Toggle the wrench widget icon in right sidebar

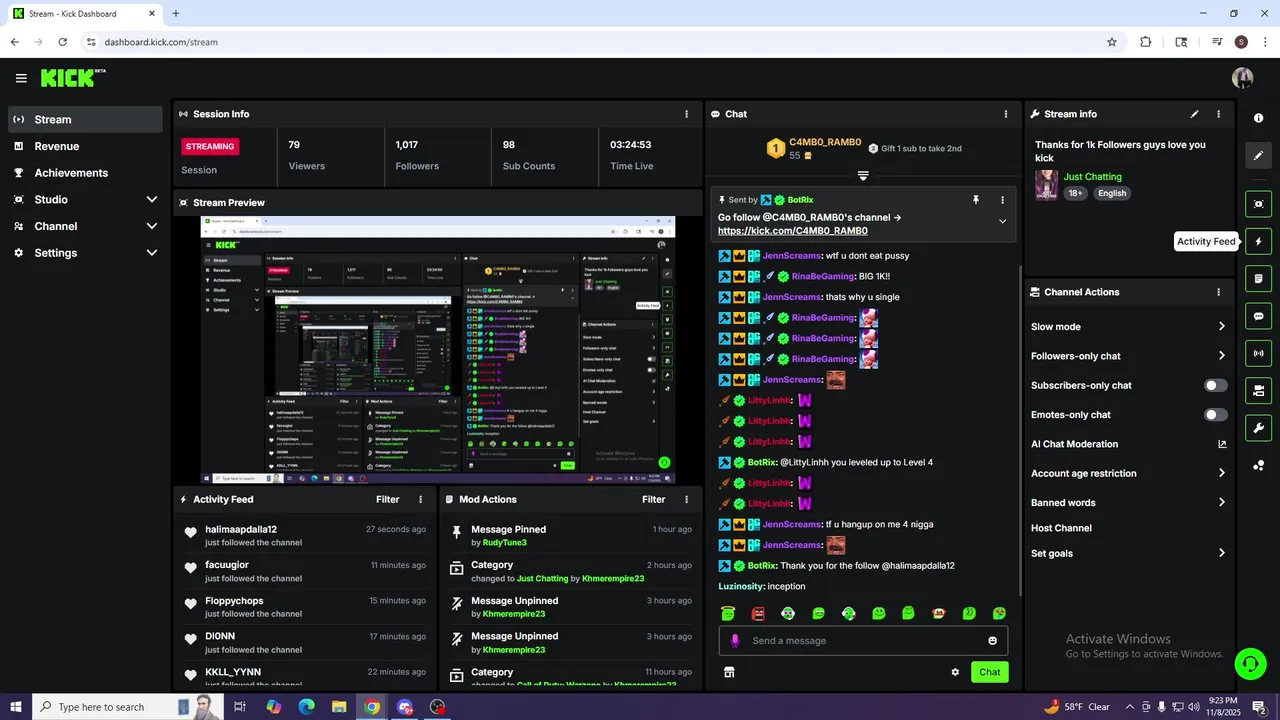click(1258, 428)
